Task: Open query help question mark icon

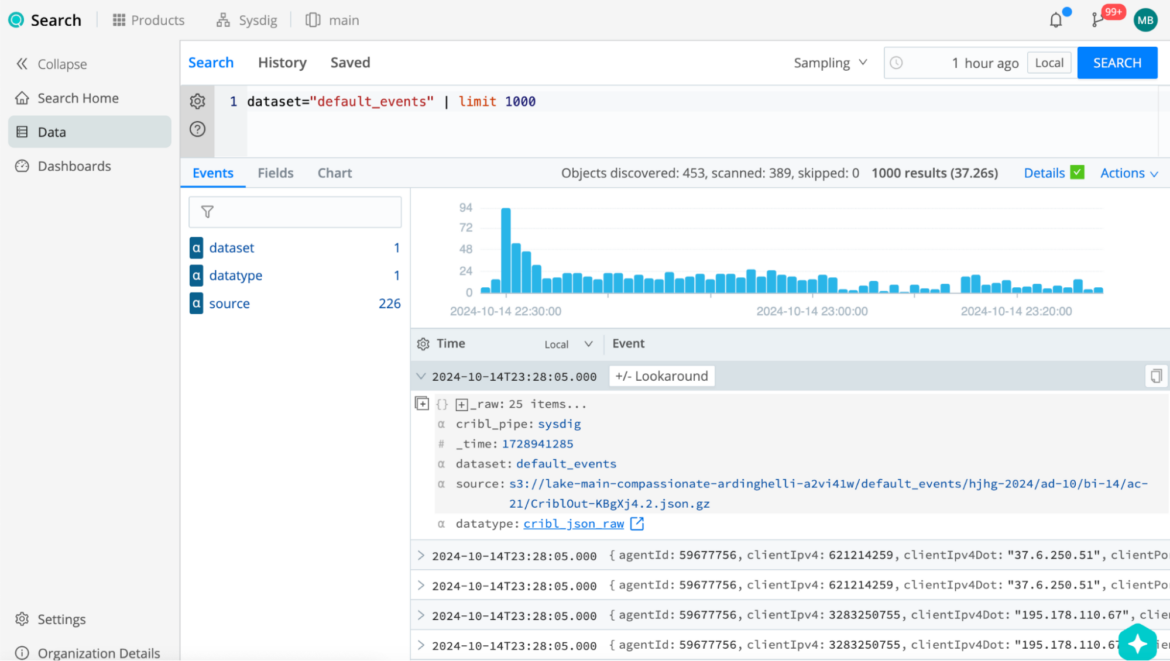Action: coord(197,129)
